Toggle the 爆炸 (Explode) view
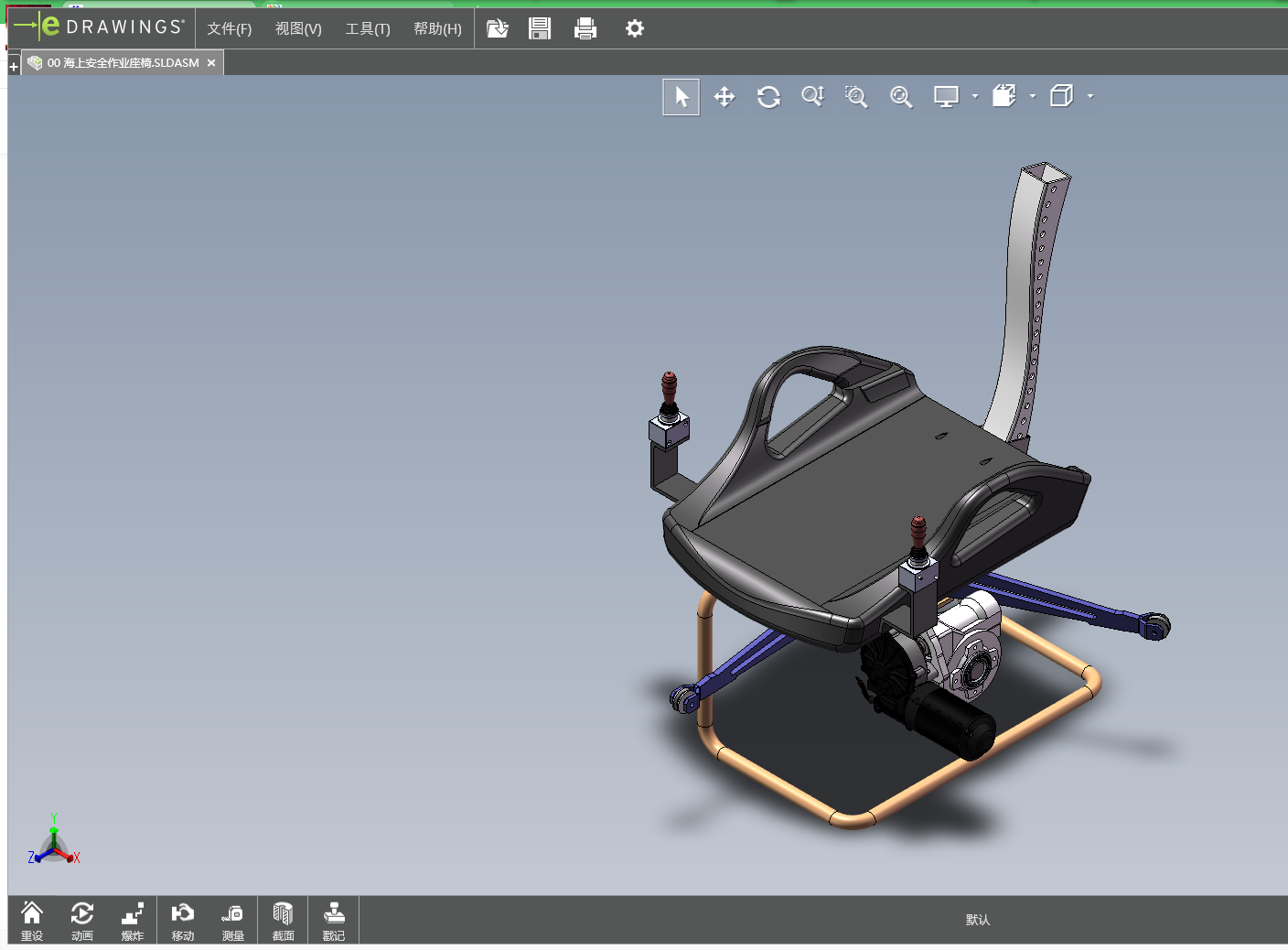This screenshot has width=1288, height=950. coord(133,920)
